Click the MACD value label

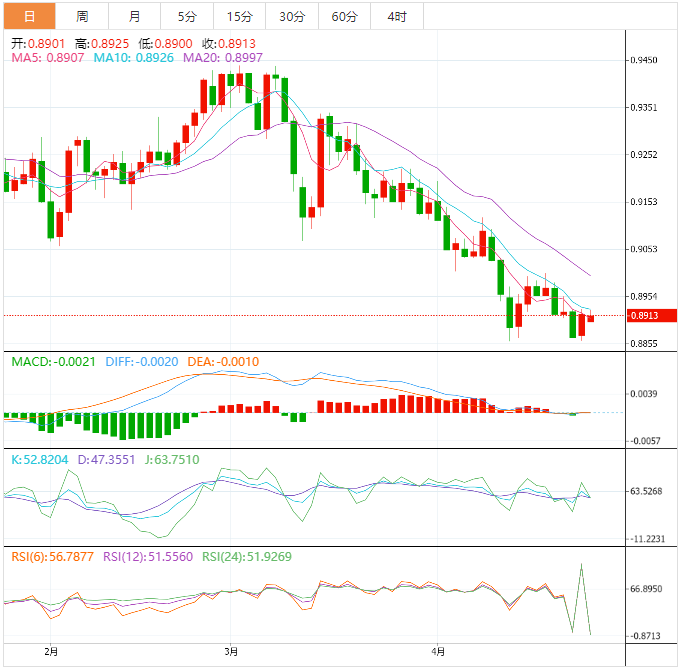pos(53,362)
